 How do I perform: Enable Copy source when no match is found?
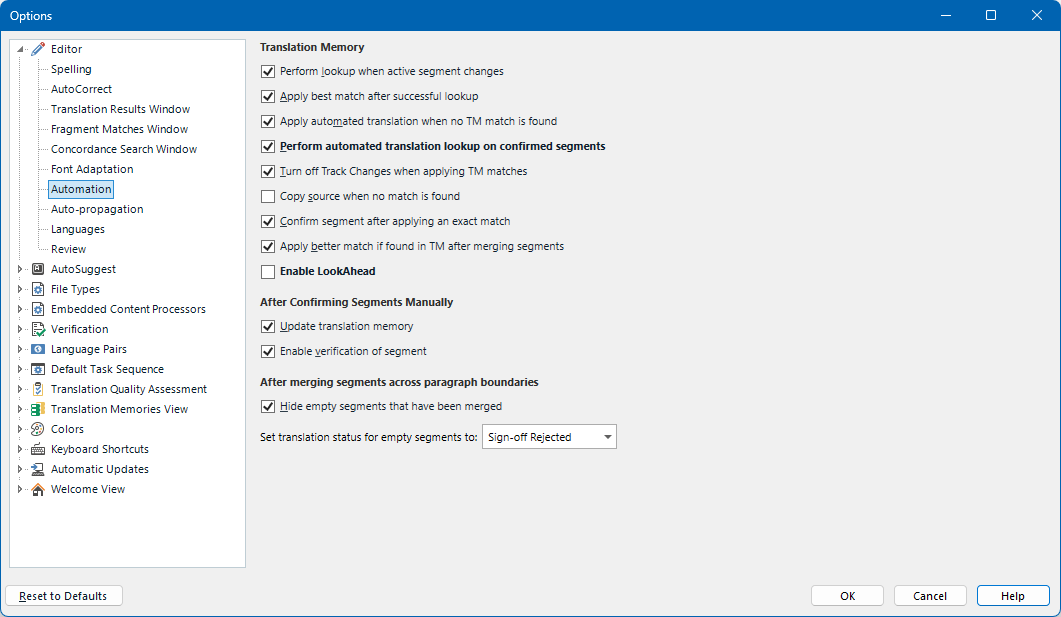click(268, 196)
